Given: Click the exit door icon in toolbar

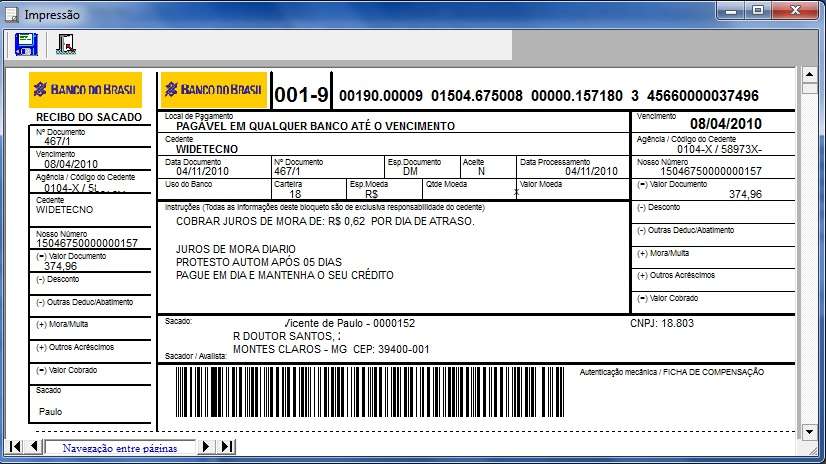Looking at the screenshot, I should click(66, 45).
